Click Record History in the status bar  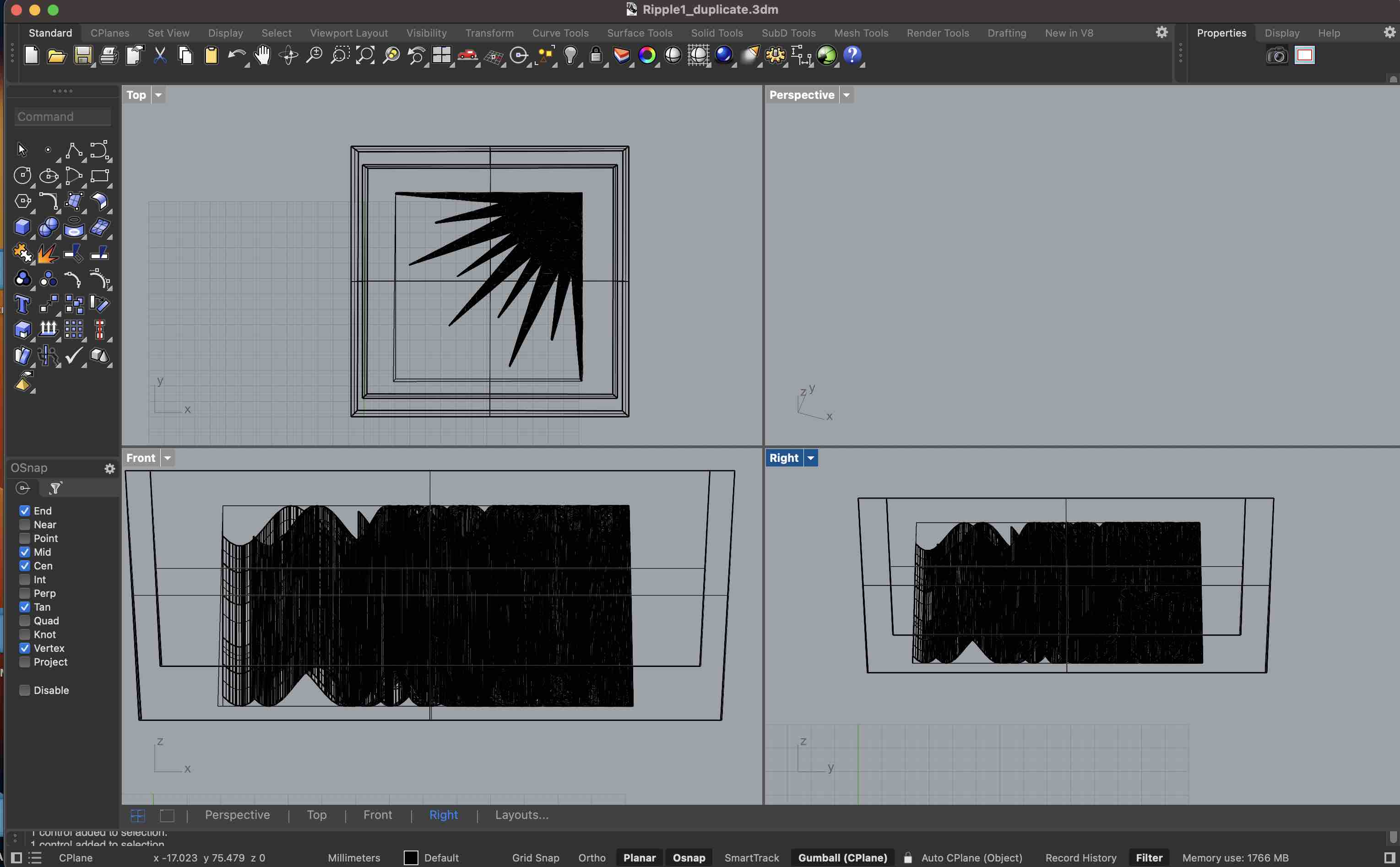(x=1080, y=858)
